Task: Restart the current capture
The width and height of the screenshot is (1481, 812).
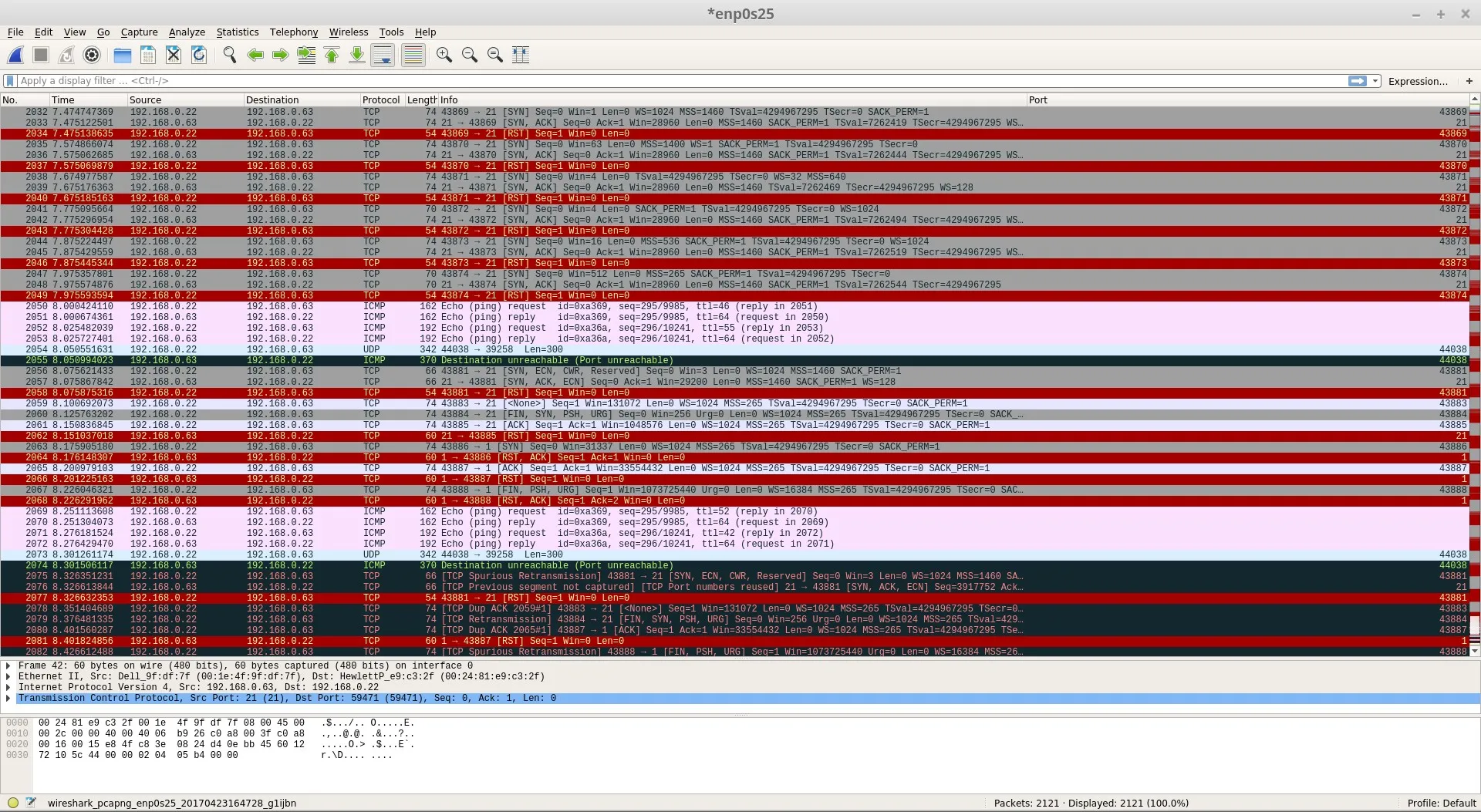Action: click(x=66, y=55)
